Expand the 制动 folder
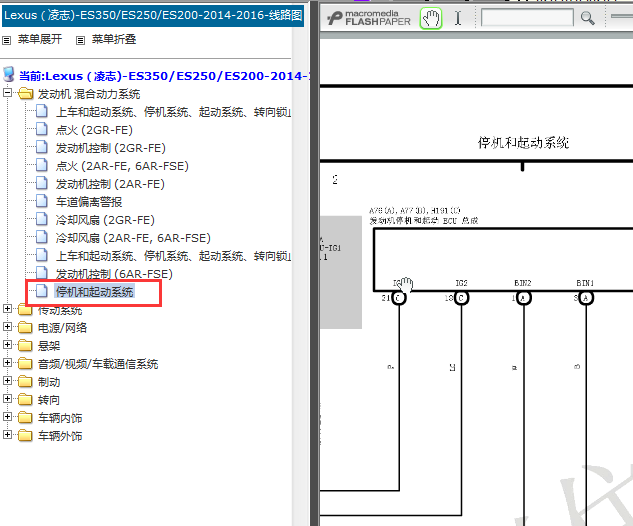Viewport: 633px width, 526px height. (x=7, y=380)
